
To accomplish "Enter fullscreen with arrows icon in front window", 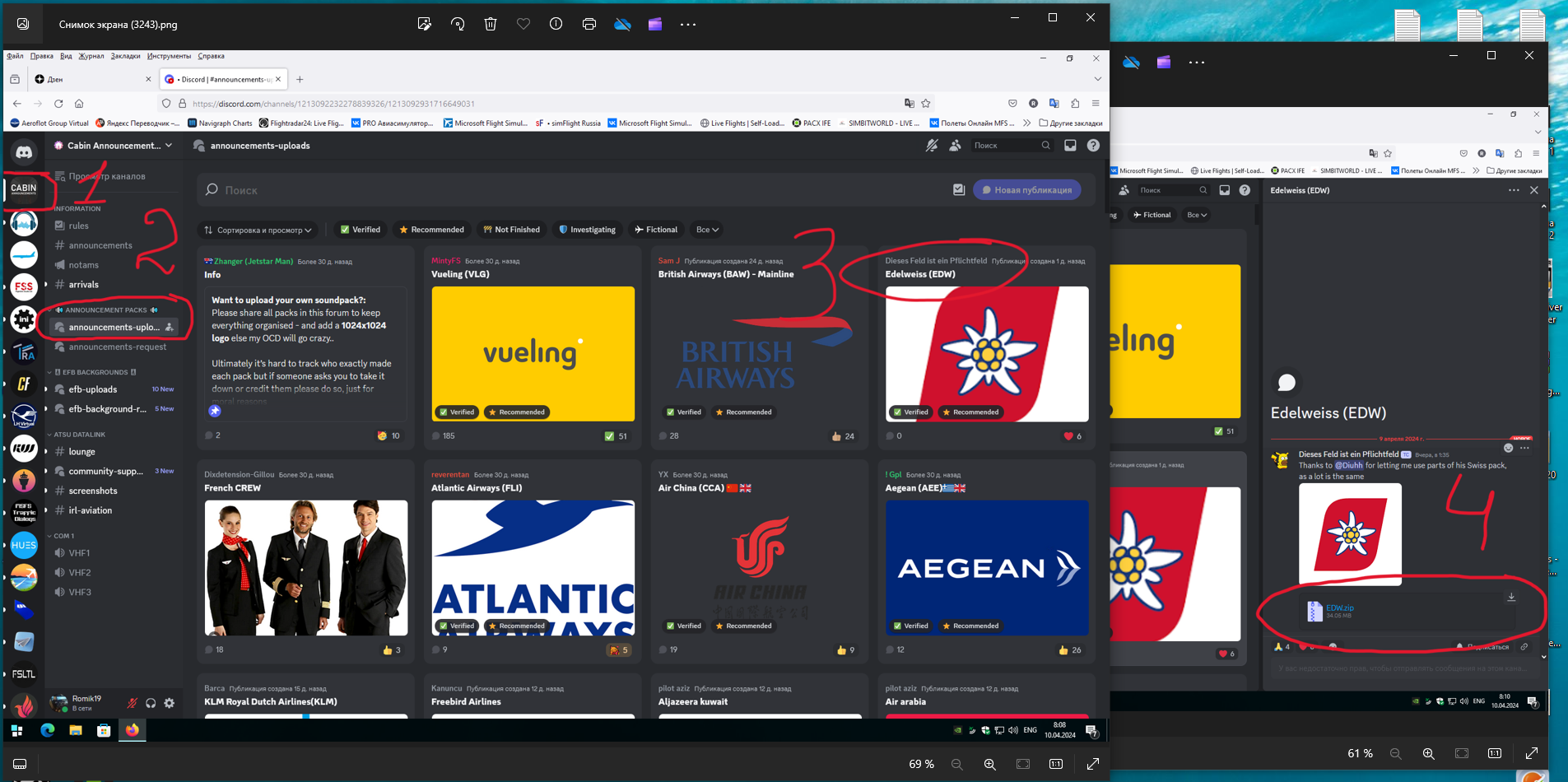I will tap(1093, 764).
